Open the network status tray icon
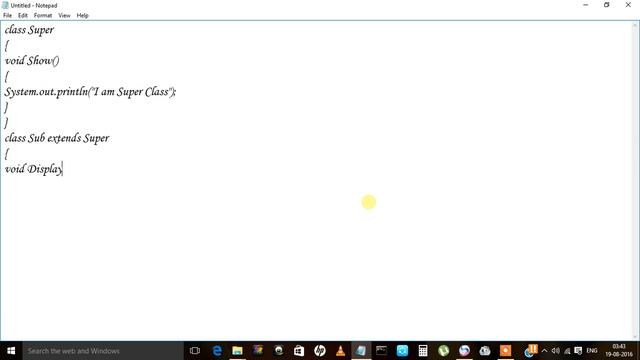 click(567, 351)
